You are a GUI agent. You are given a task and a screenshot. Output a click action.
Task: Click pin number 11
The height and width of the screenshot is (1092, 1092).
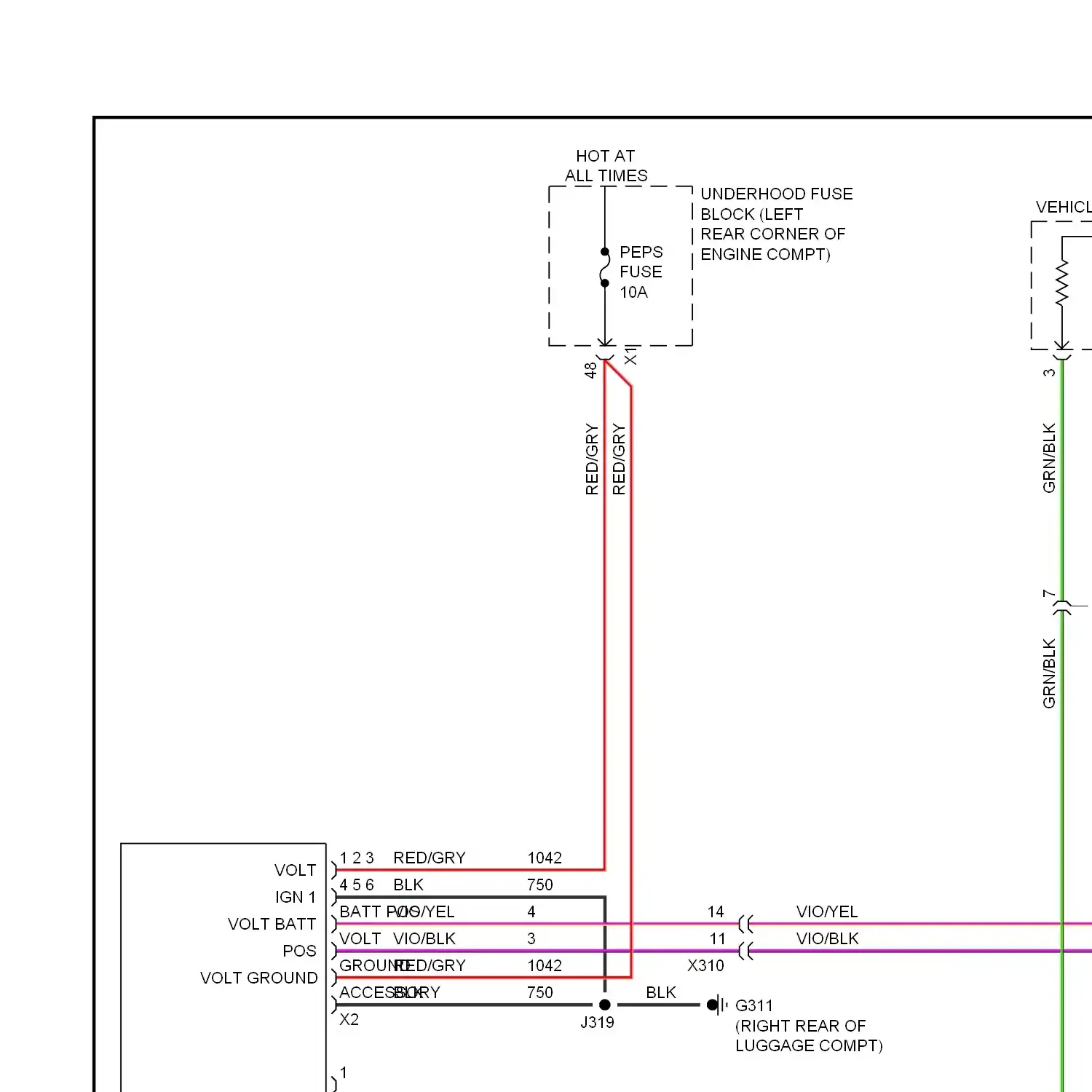(717, 939)
